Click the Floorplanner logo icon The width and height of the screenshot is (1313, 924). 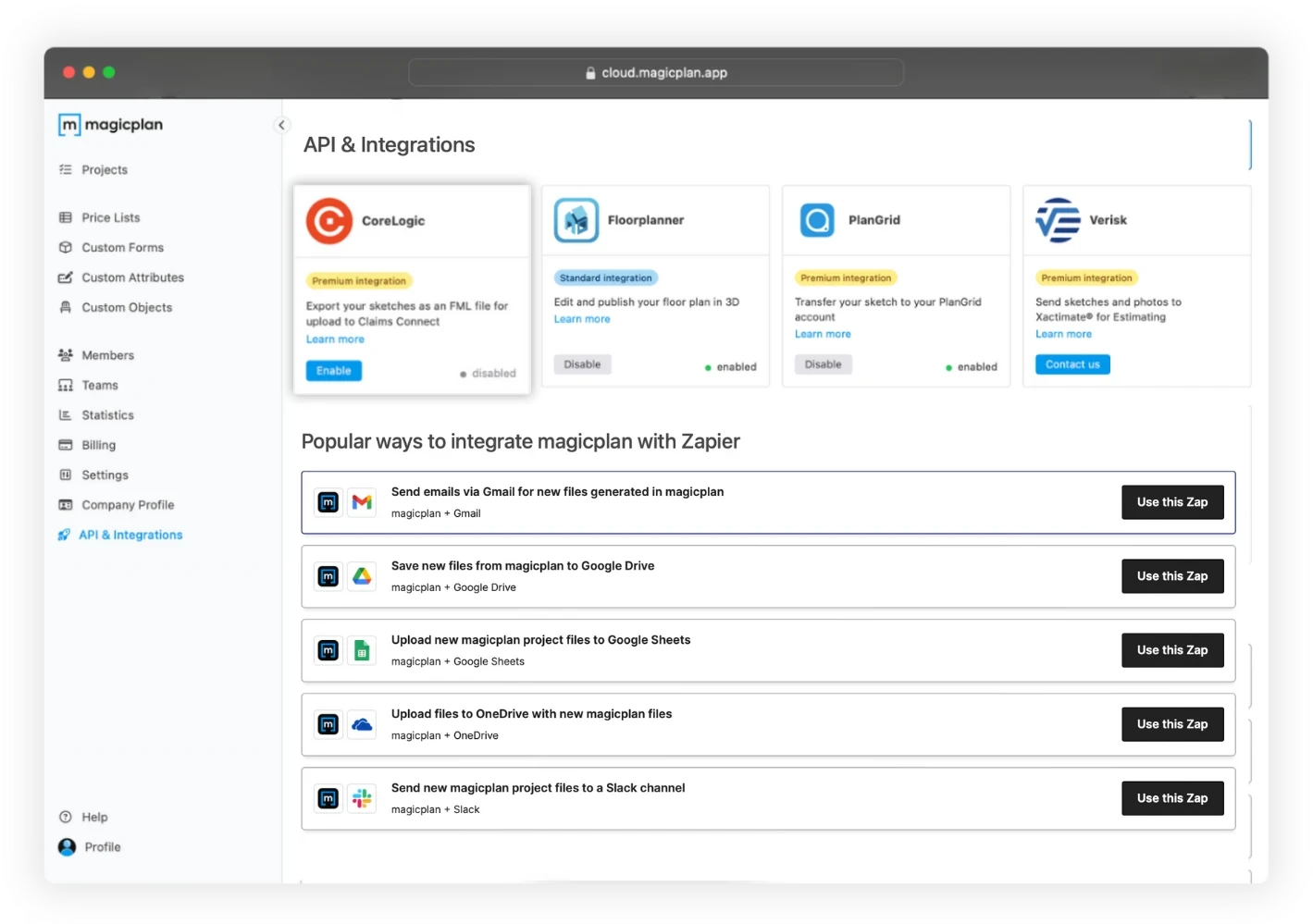576,220
